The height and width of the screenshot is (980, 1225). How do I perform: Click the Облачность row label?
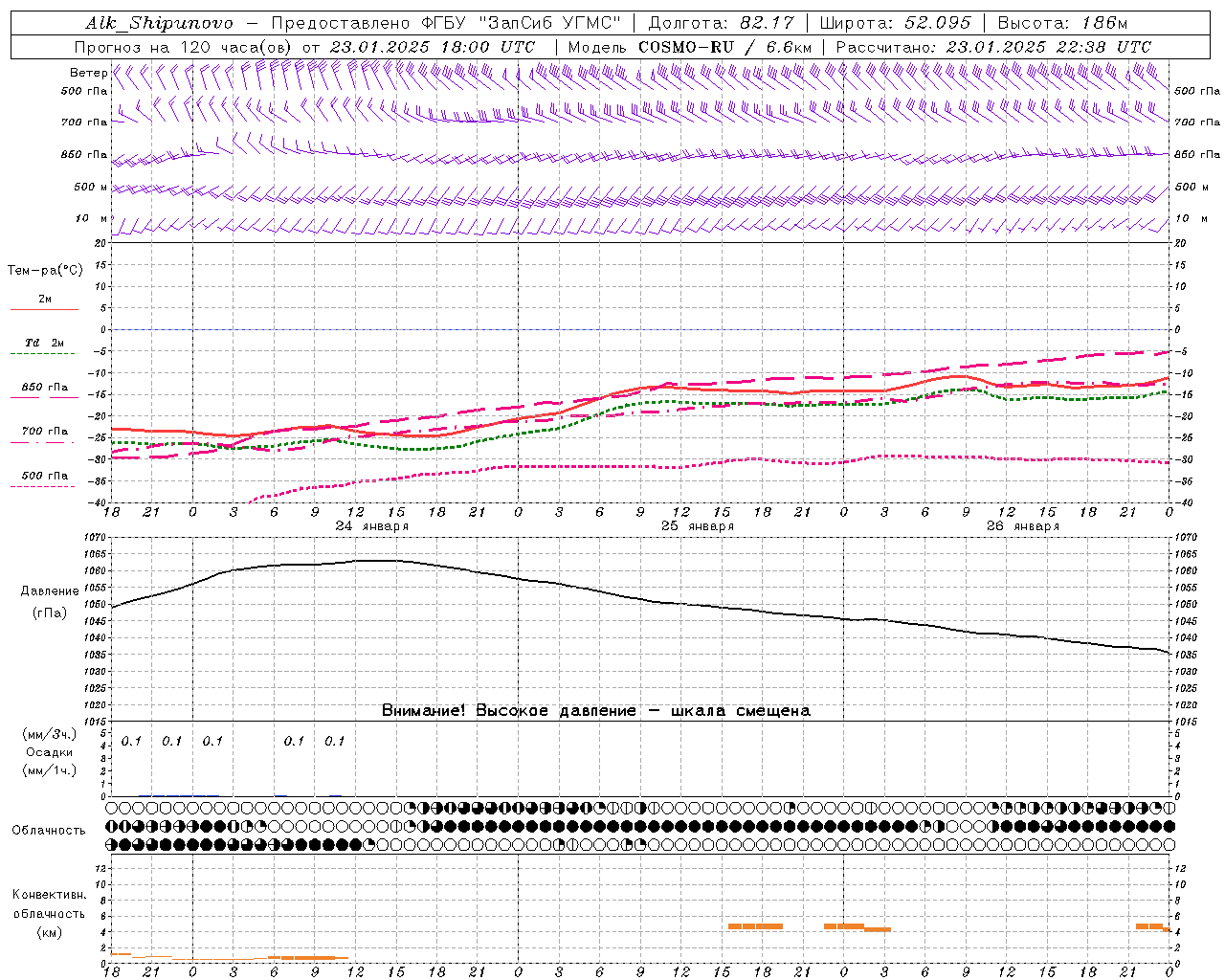click(x=49, y=831)
